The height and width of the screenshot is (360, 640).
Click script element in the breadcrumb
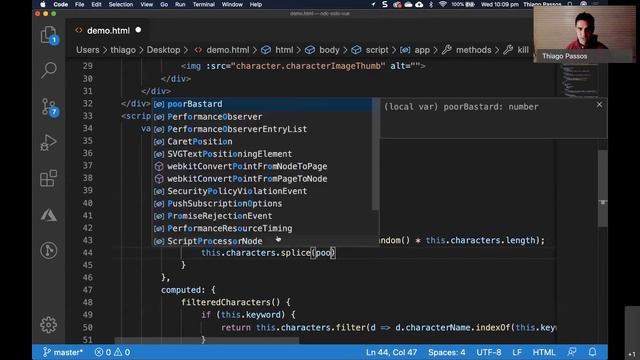370,50
